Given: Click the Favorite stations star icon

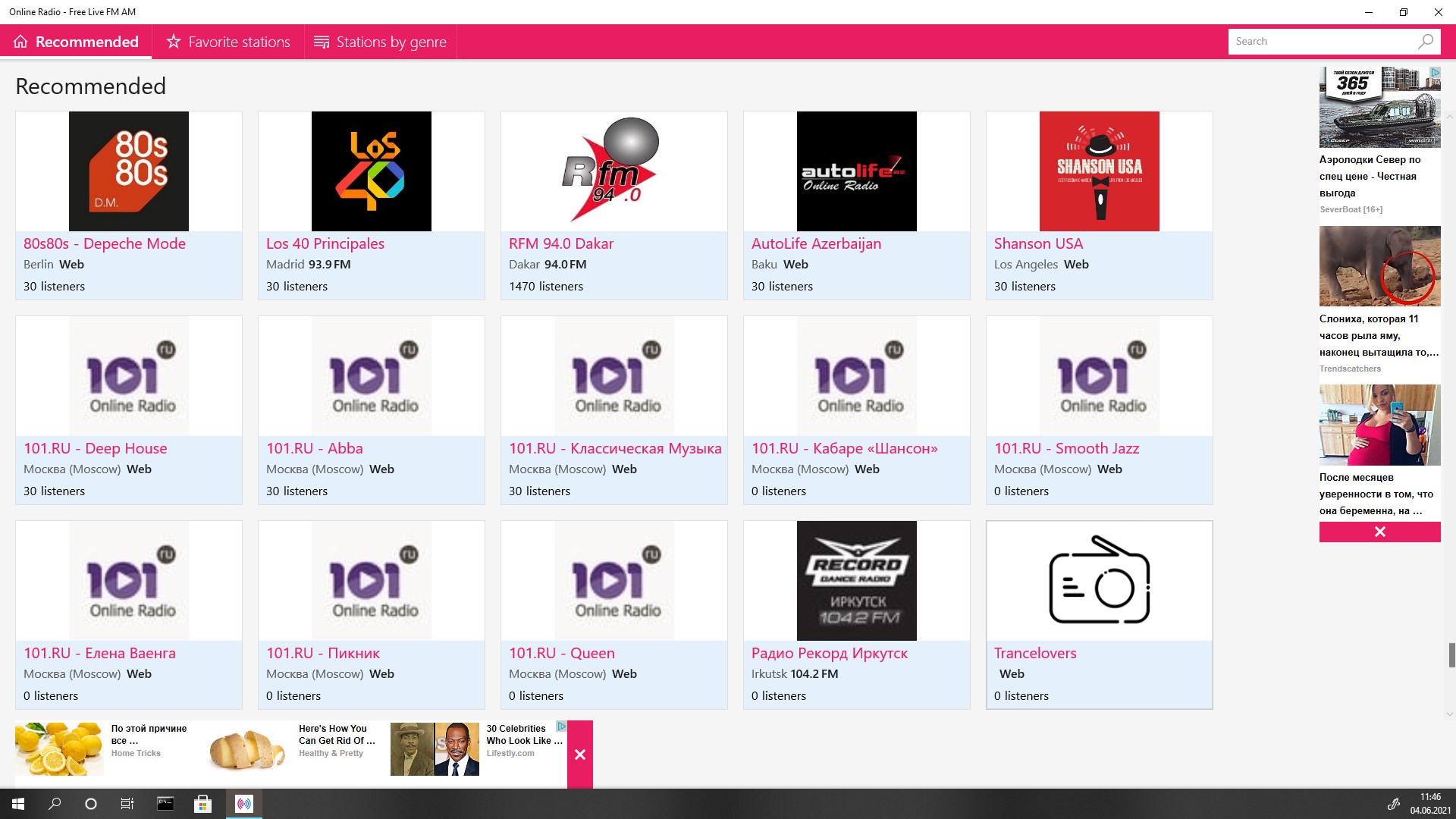Looking at the screenshot, I should pos(173,41).
